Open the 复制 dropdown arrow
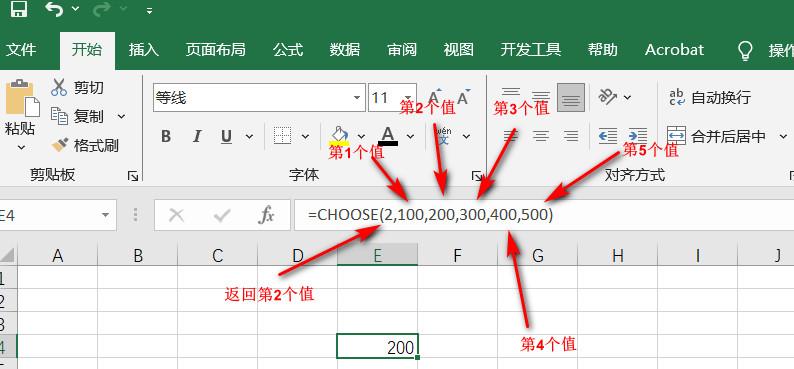The width and height of the screenshot is (794, 369). click(122, 117)
